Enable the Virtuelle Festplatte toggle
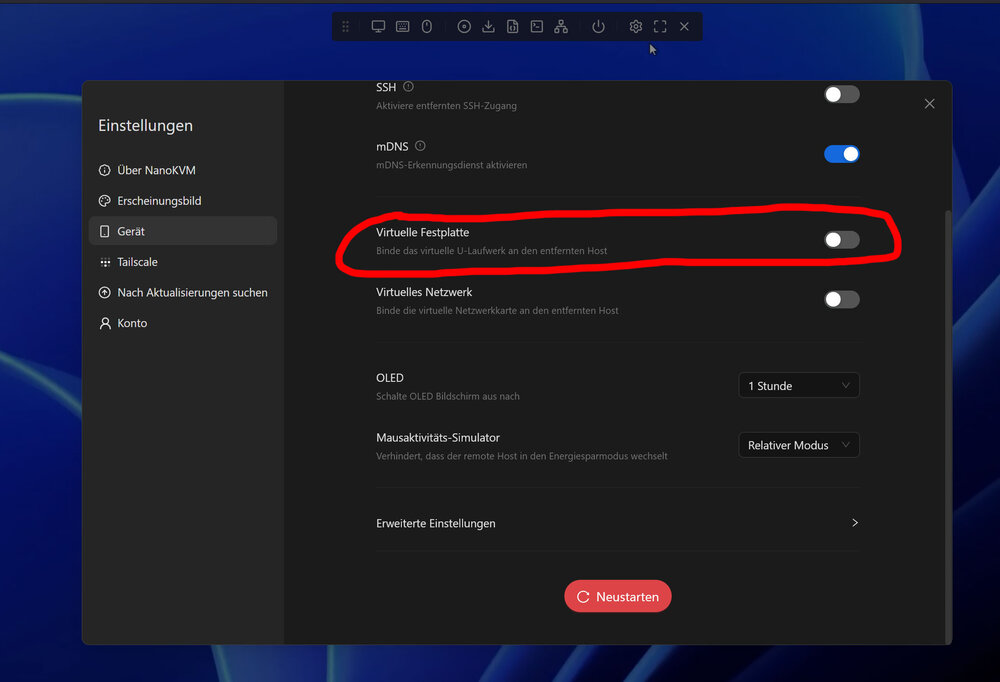1000x682 pixels. click(x=842, y=240)
